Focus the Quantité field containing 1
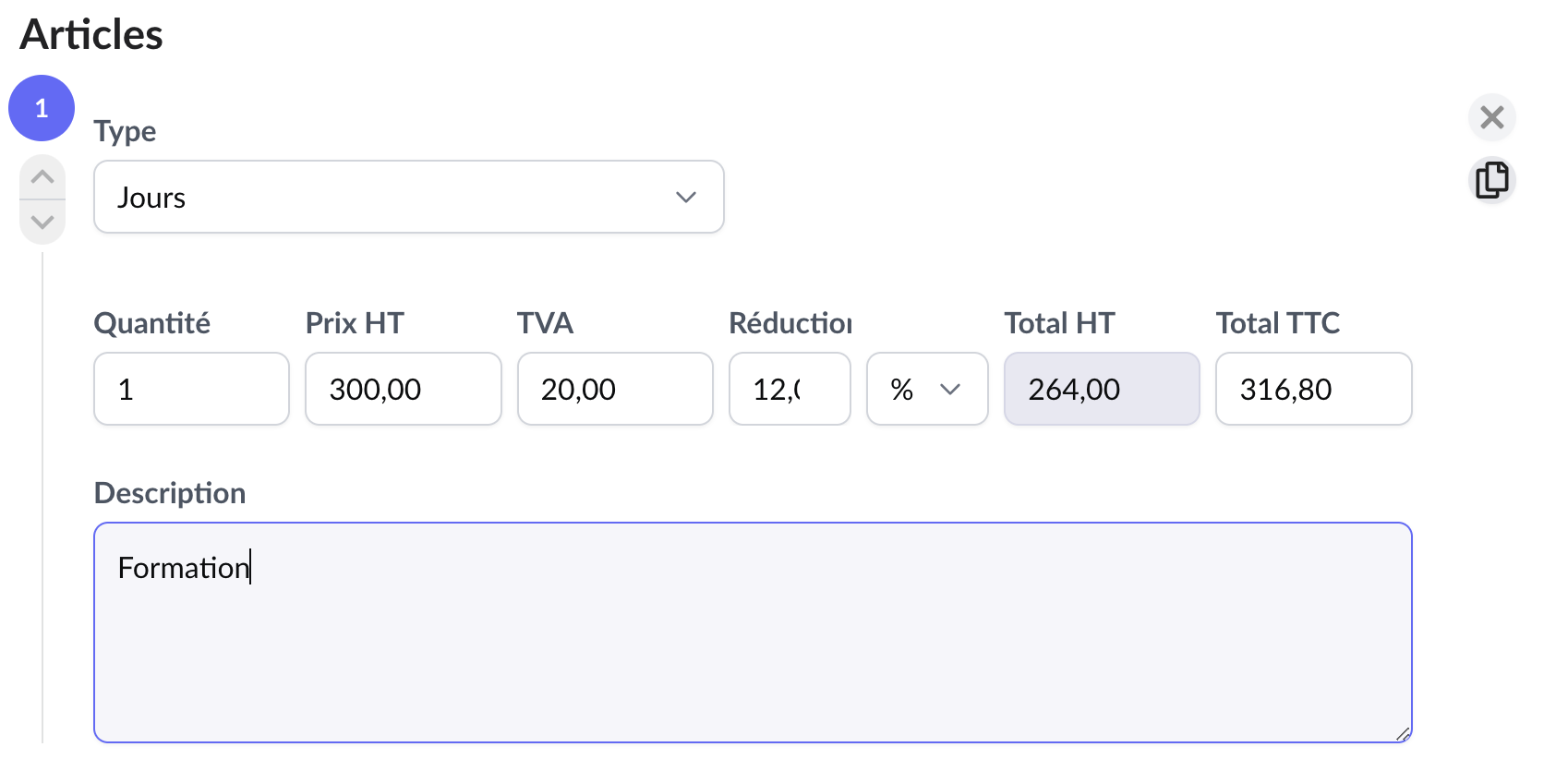Viewport: 1568px width, 783px height. coord(191,389)
